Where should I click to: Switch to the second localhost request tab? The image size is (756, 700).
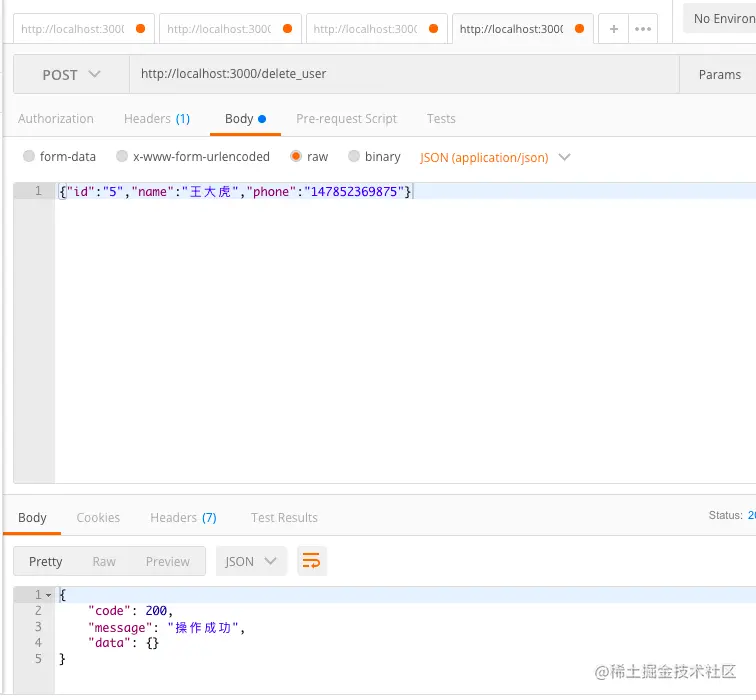pos(230,29)
